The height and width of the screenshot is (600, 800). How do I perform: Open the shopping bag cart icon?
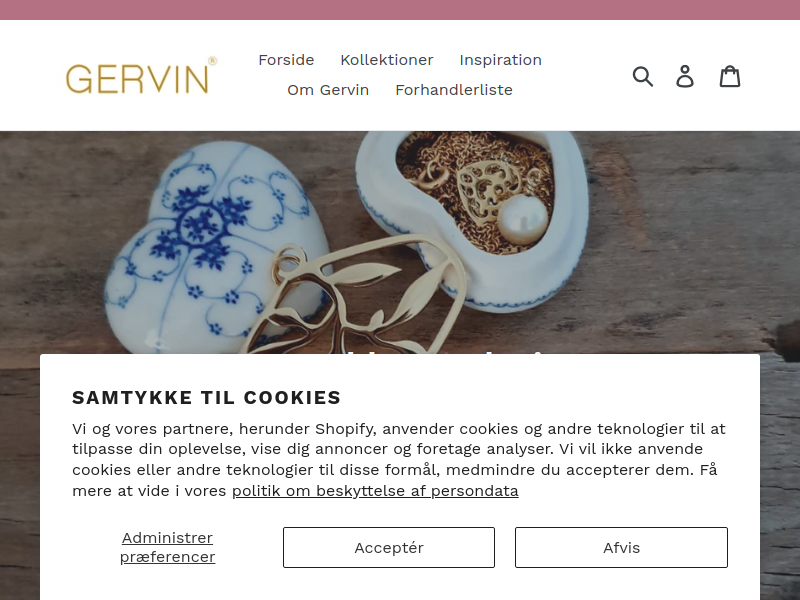point(730,77)
